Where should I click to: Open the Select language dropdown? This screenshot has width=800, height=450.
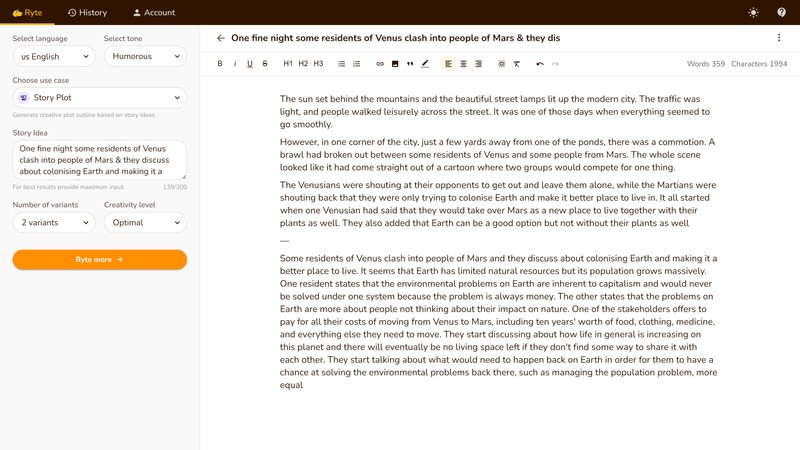point(53,57)
